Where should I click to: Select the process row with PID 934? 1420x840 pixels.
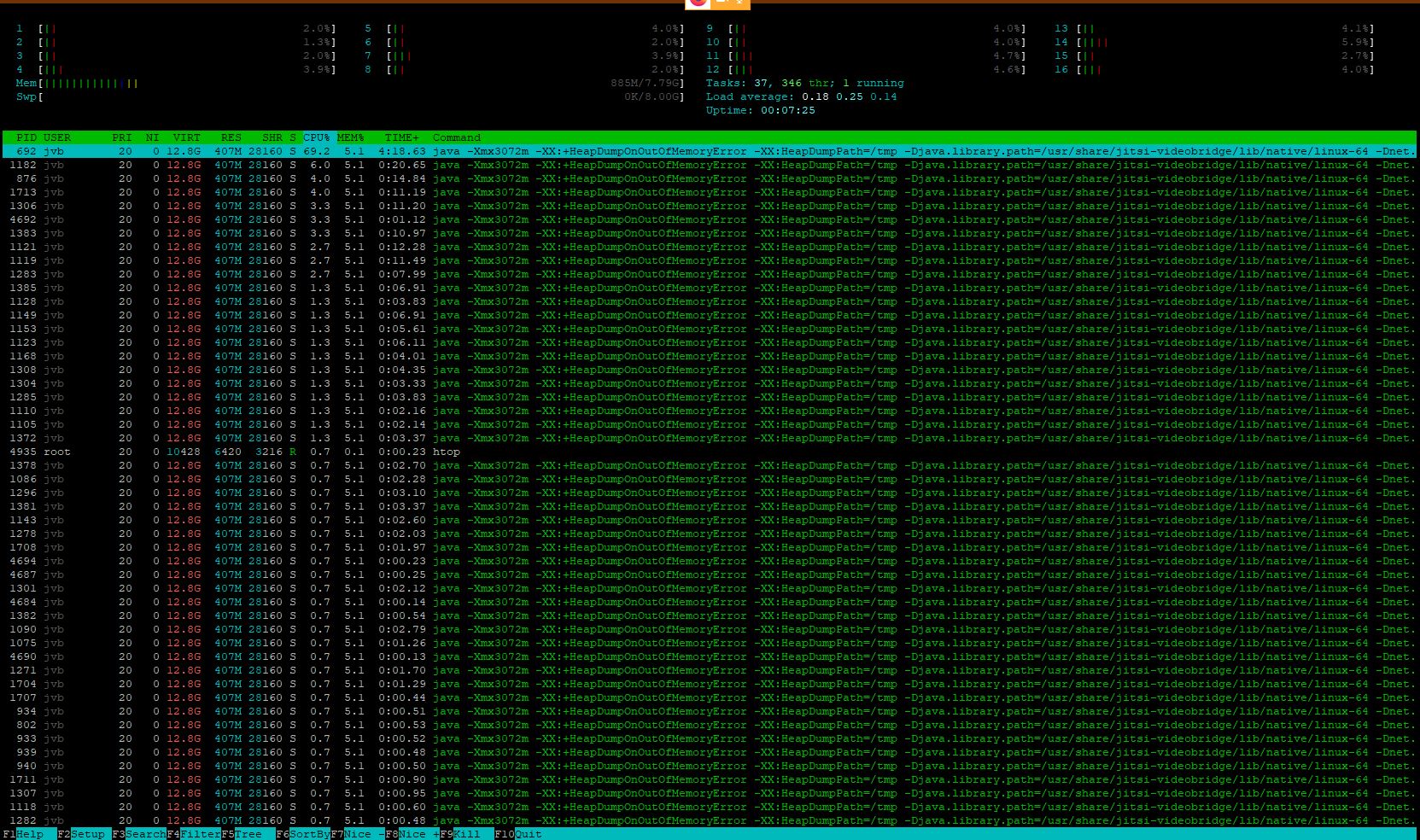710,711
